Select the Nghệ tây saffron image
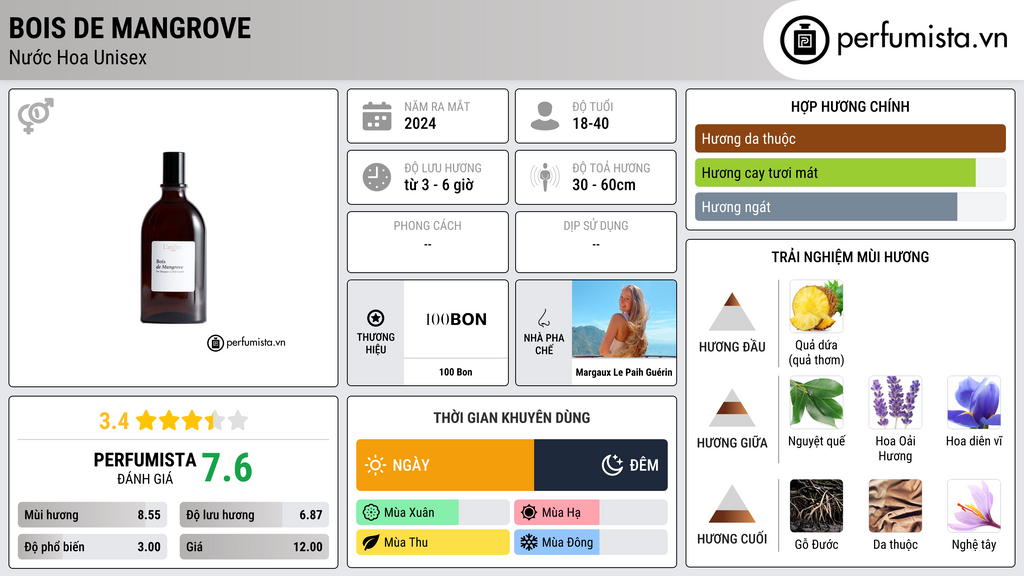 (974, 505)
